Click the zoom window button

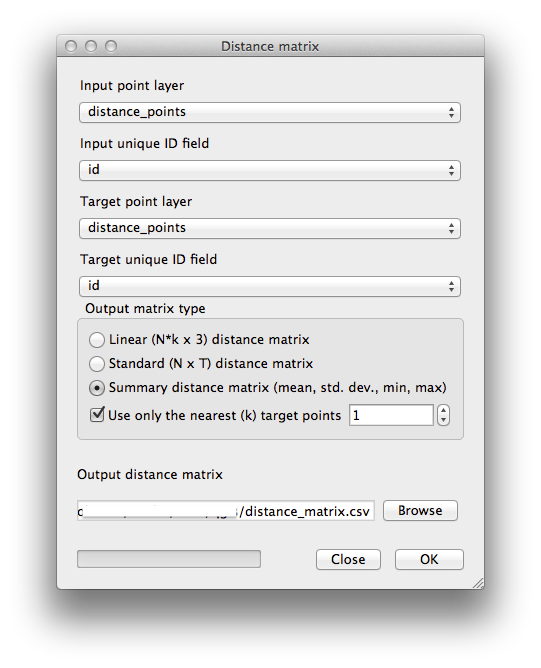pyautogui.click(x=111, y=46)
